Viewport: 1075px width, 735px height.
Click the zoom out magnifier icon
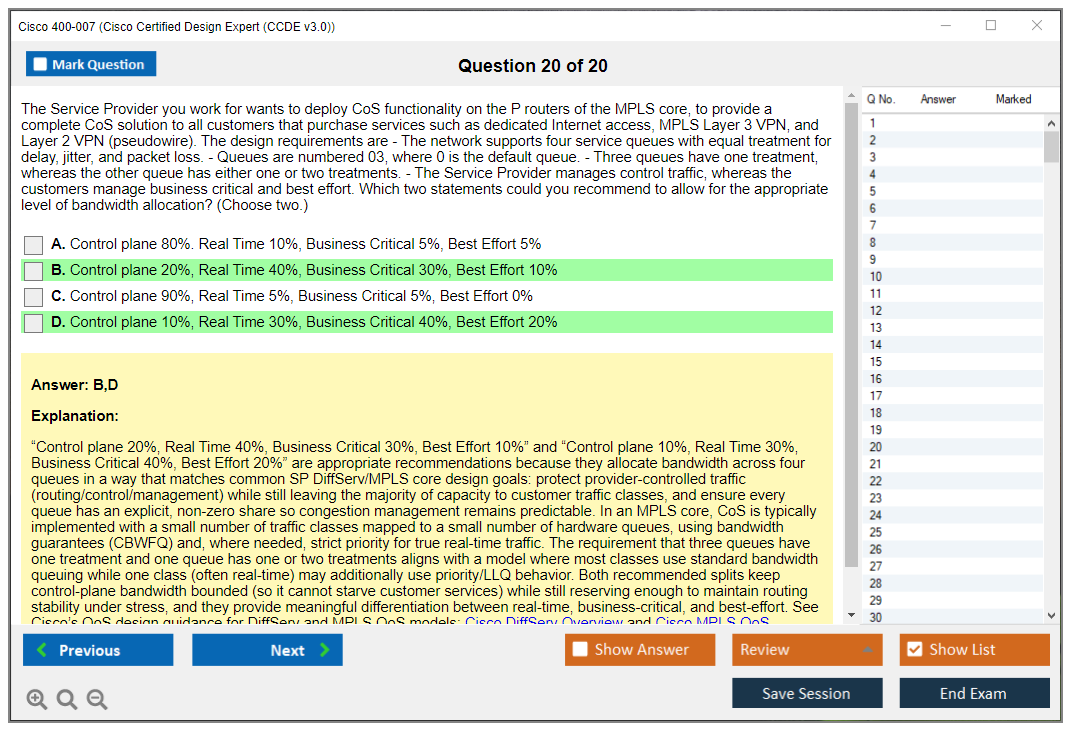97,699
